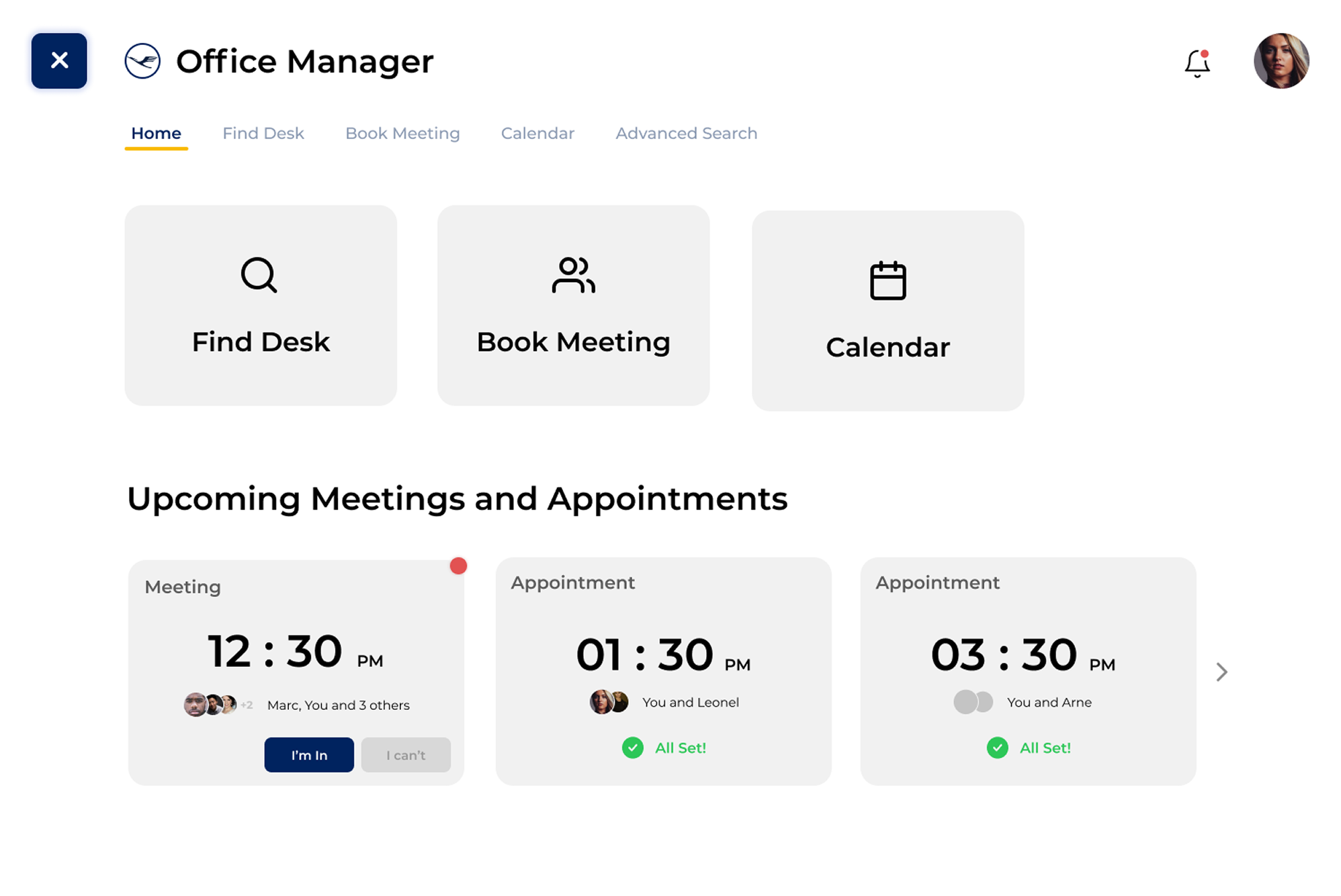This screenshot has width=1341, height=896.
Task: Click participant avatars on 12:30 meeting
Action: (x=211, y=705)
